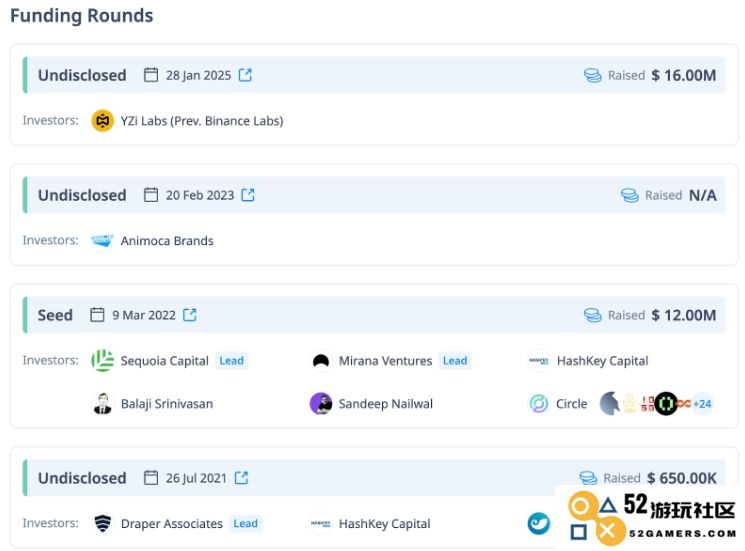Open external link for 28 Jan 2025 round

pos(245,75)
